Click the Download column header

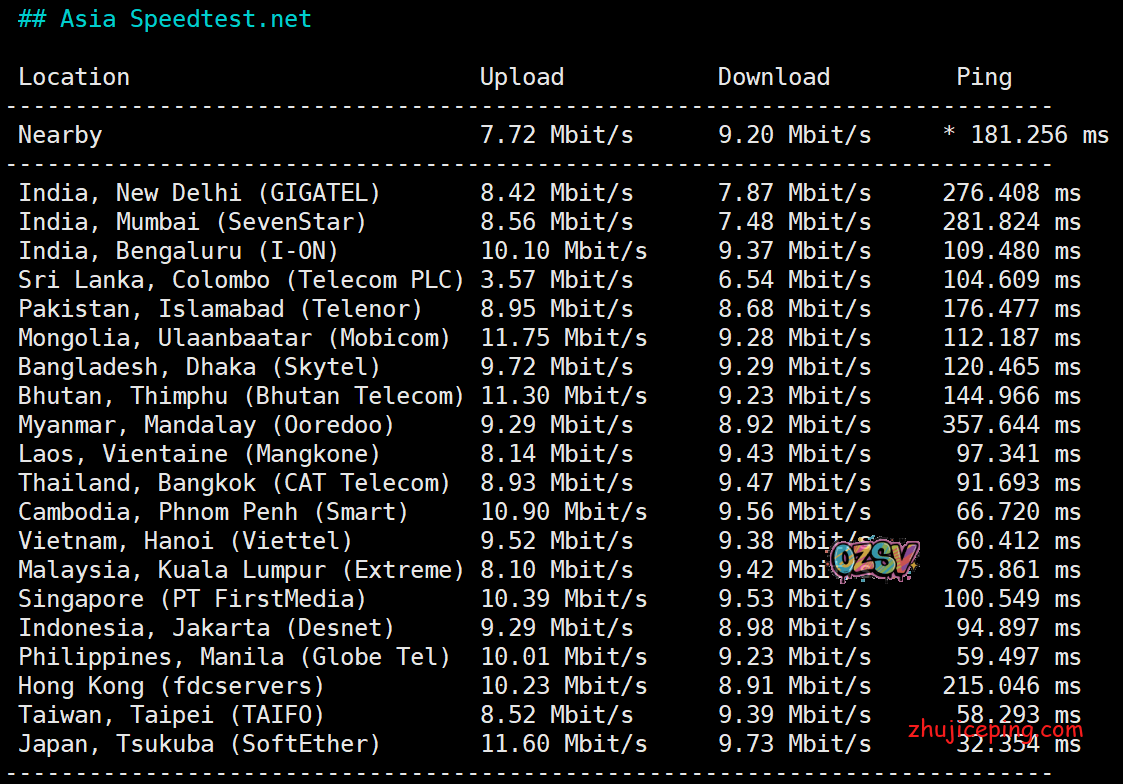[x=773, y=77]
